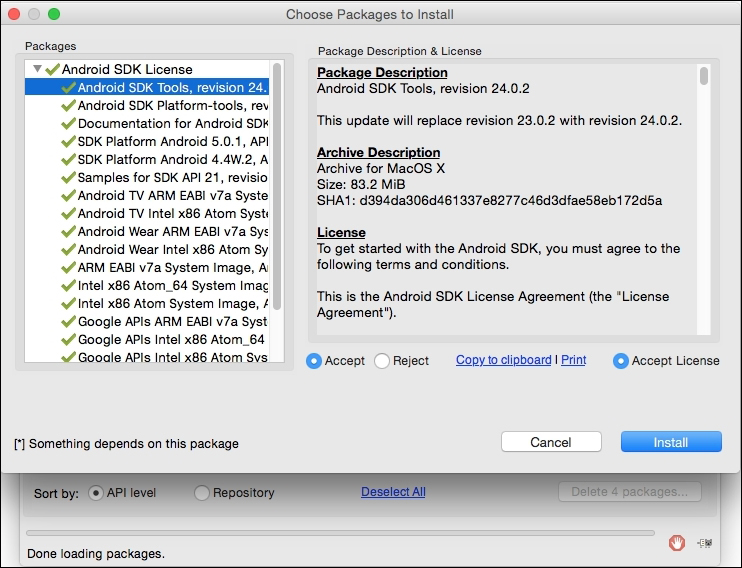
Task: Click the Install button
Action: pos(670,442)
